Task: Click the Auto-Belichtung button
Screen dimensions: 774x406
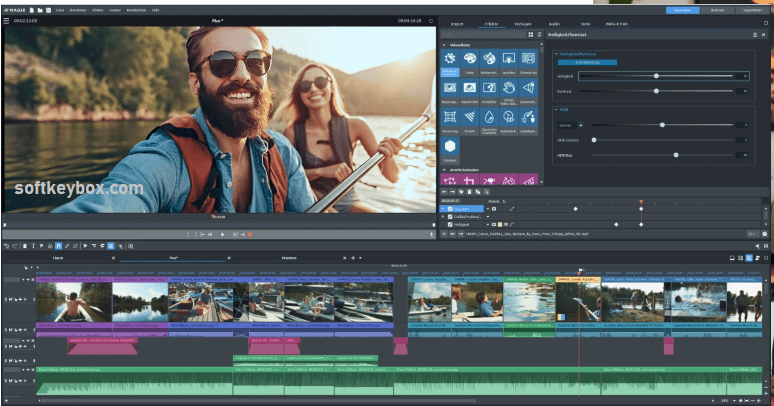Action: click(587, 63)
